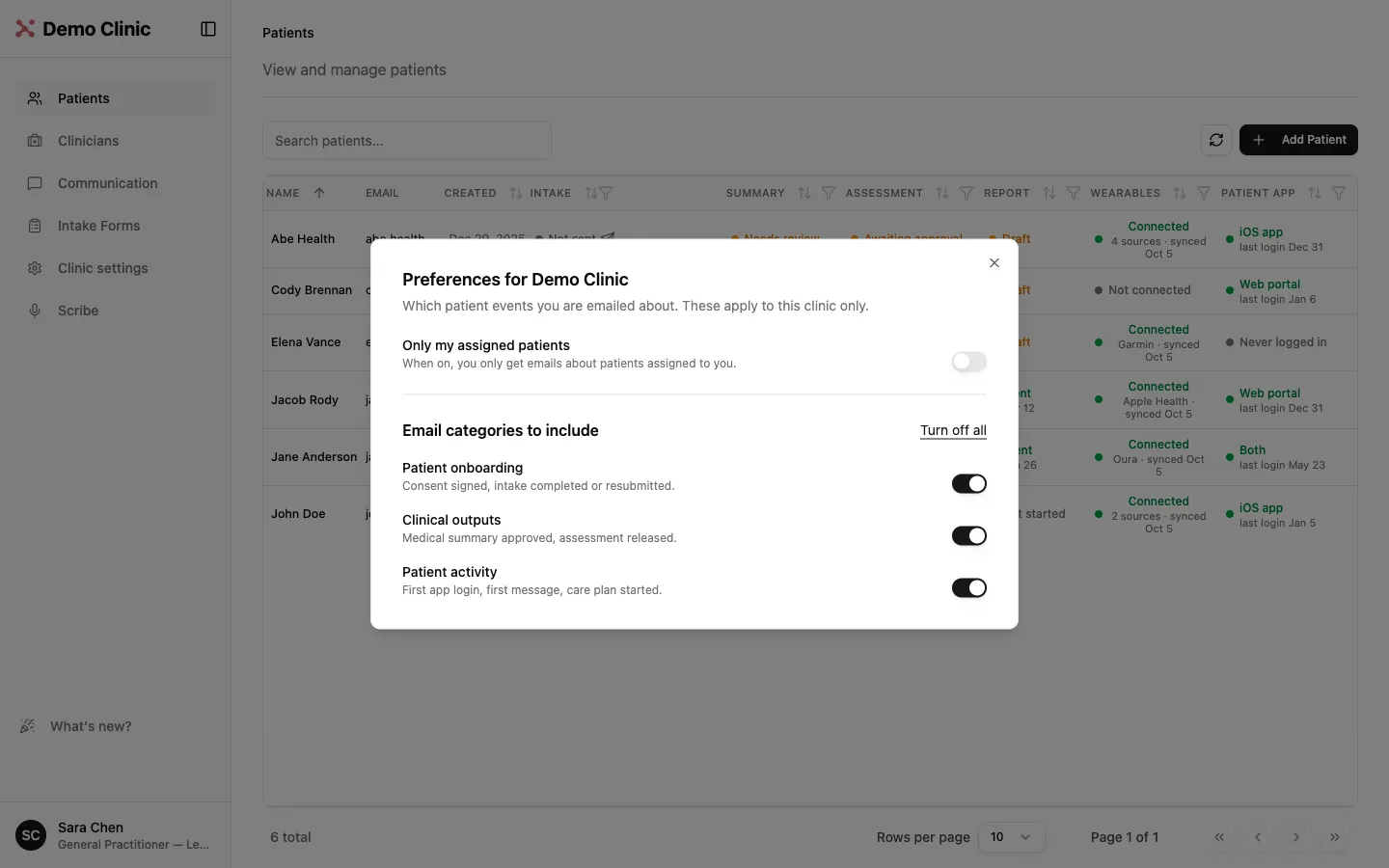Collapse the sidebar panel icon
The width and height of the screenshot is (1389, 868).
tap(208, 29)
